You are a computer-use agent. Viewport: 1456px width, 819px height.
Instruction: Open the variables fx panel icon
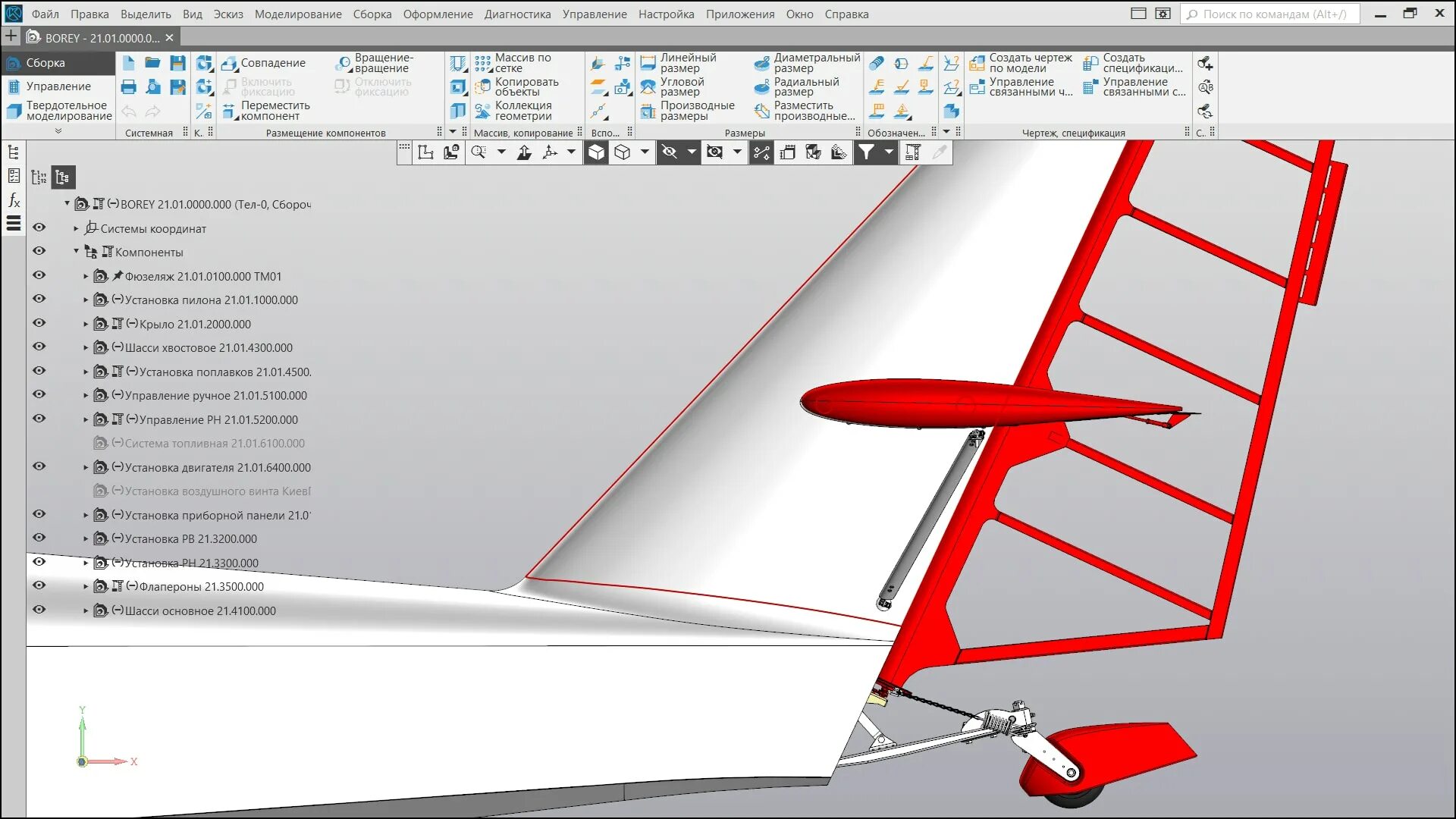14,200
